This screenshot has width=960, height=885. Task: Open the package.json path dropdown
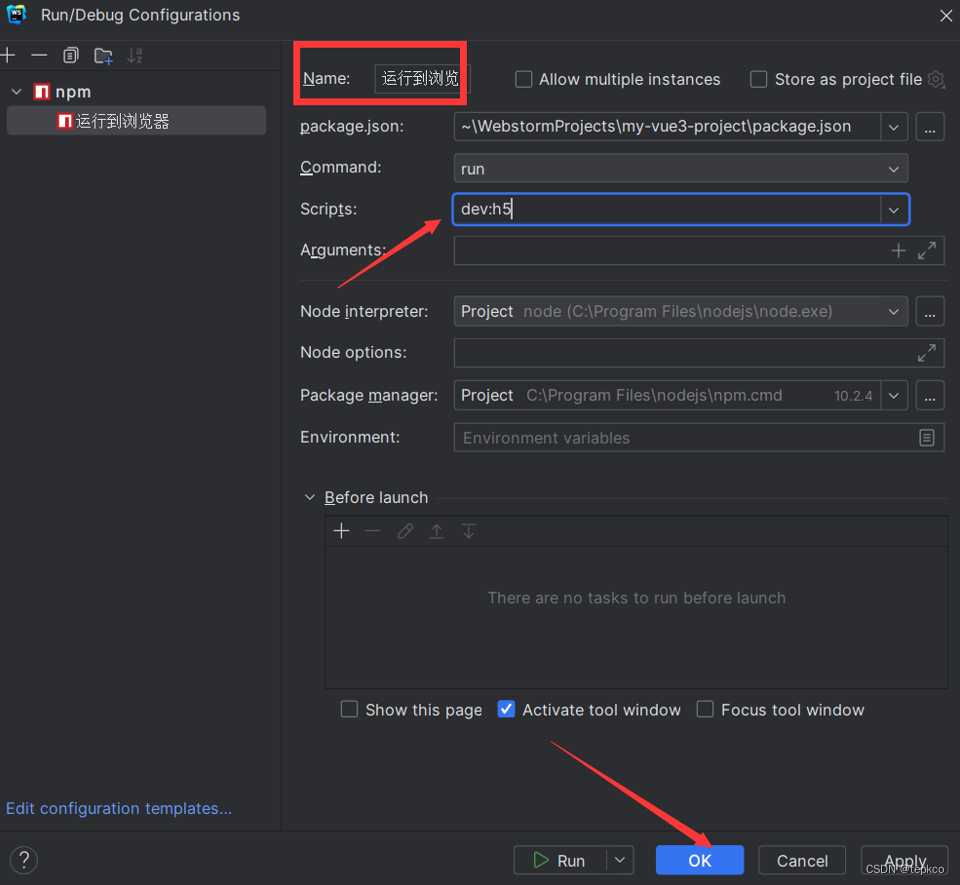click(894, 127)
